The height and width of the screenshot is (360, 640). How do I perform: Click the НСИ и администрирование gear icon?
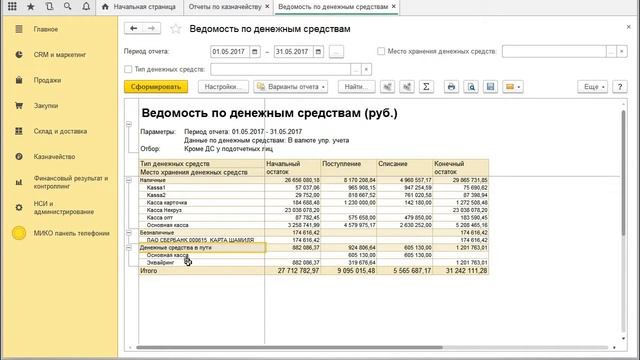19,207
